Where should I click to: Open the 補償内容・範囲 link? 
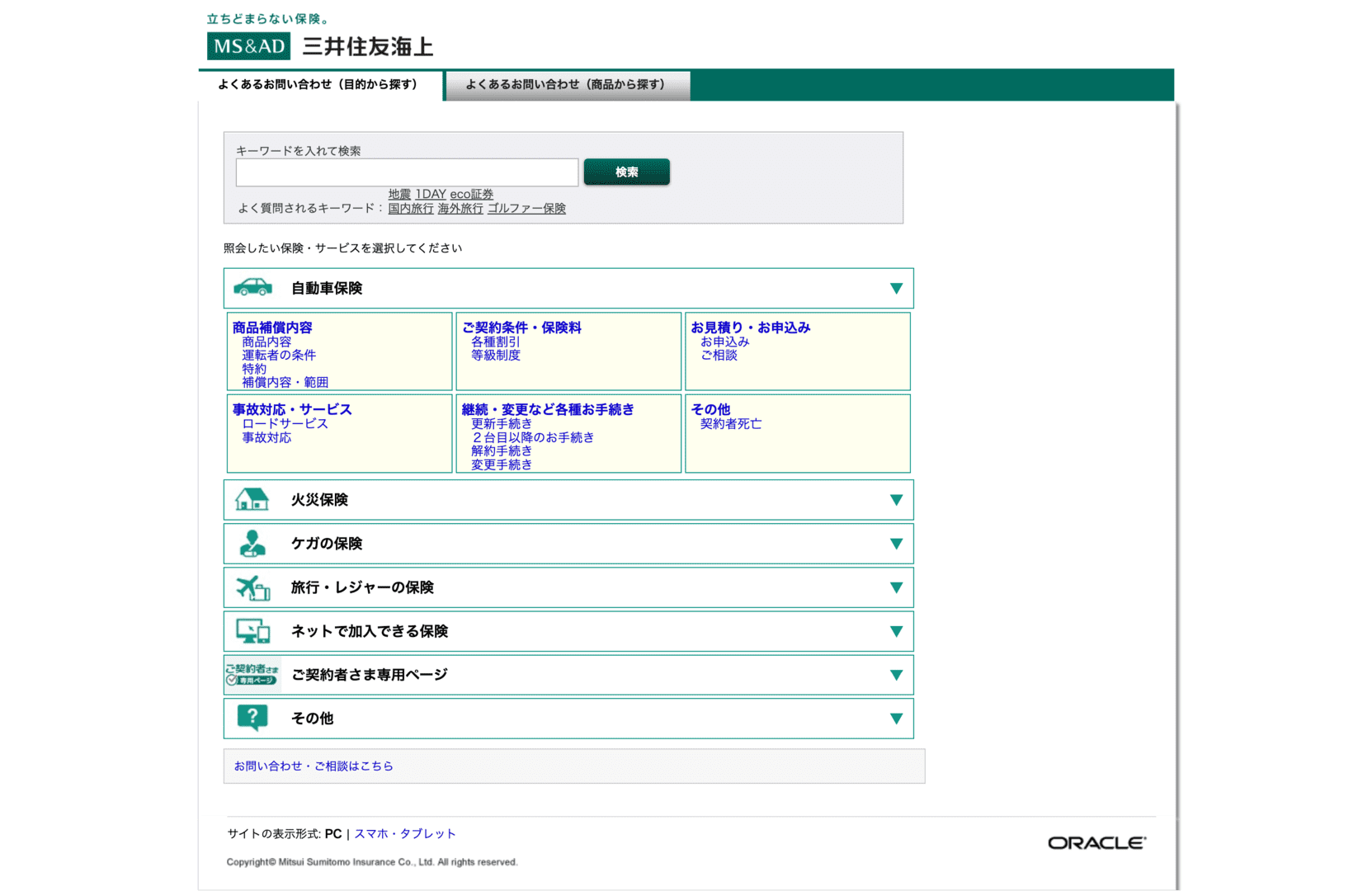point(285,382)
